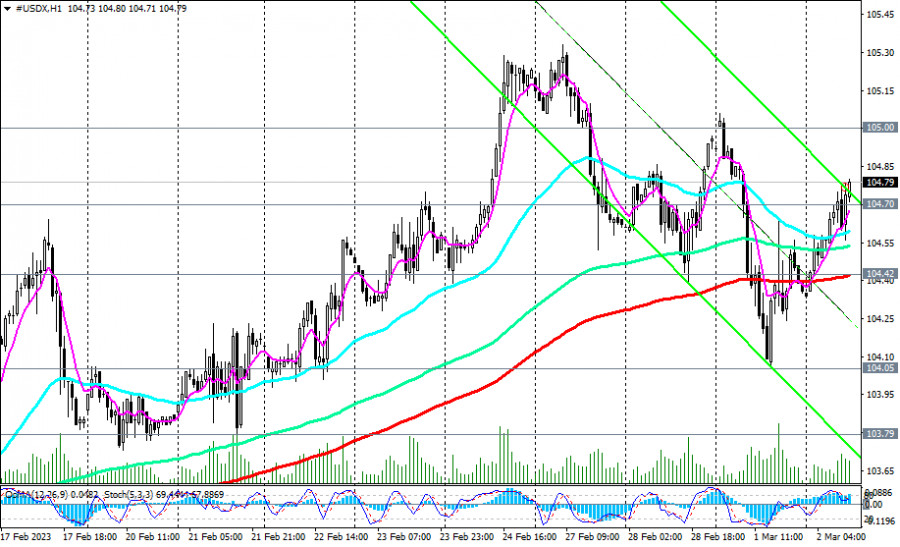The width and height of the screenshot is (900, 547).
Task: Select the current price tag 104.79
Action: click(878, 183)
